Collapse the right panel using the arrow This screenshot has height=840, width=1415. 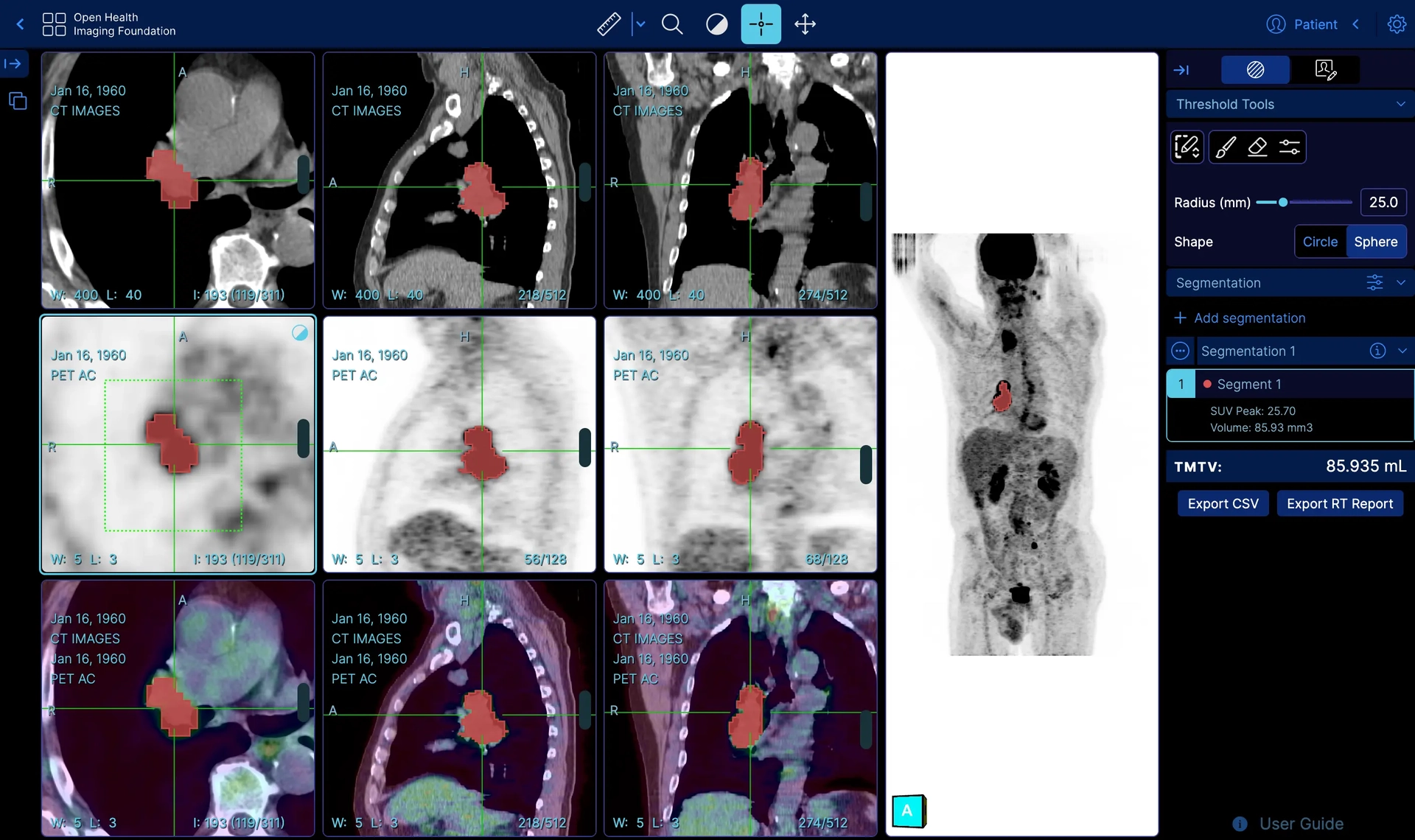[1182, 70]
